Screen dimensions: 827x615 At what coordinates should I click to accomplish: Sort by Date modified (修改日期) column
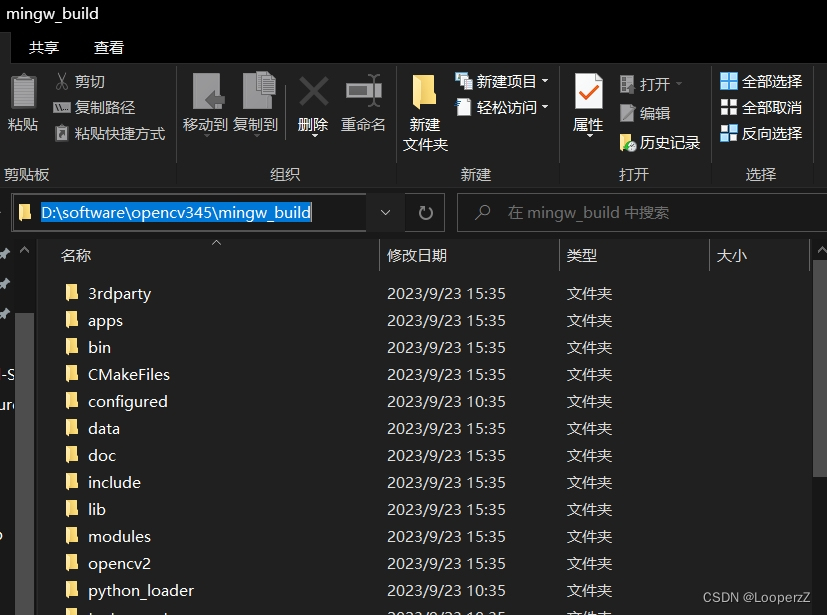[468, 256]
